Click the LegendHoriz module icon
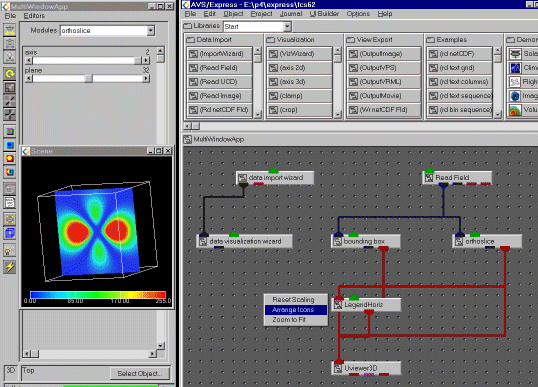Screen dimensions: 538x387 pyautogui.click(x=338, y=305)
